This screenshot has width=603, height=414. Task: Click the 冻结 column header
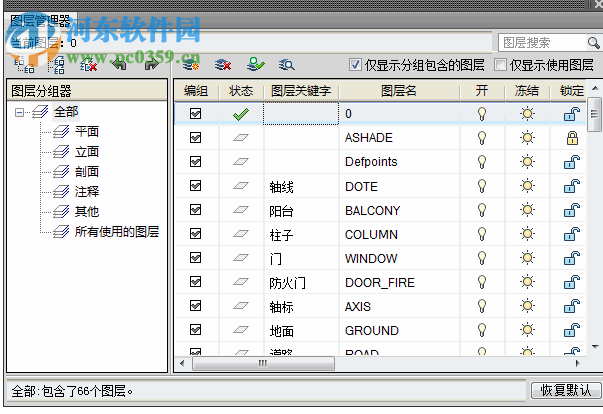527,91
